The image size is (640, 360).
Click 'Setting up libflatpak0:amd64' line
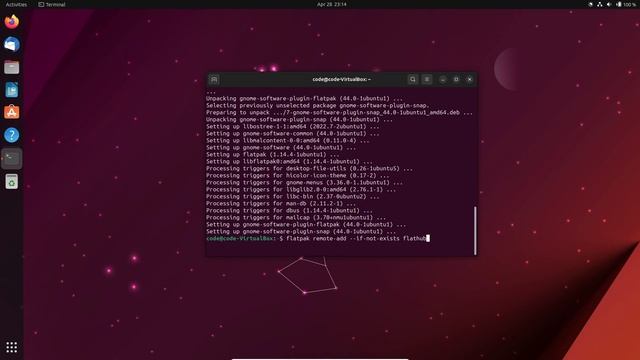289,162
